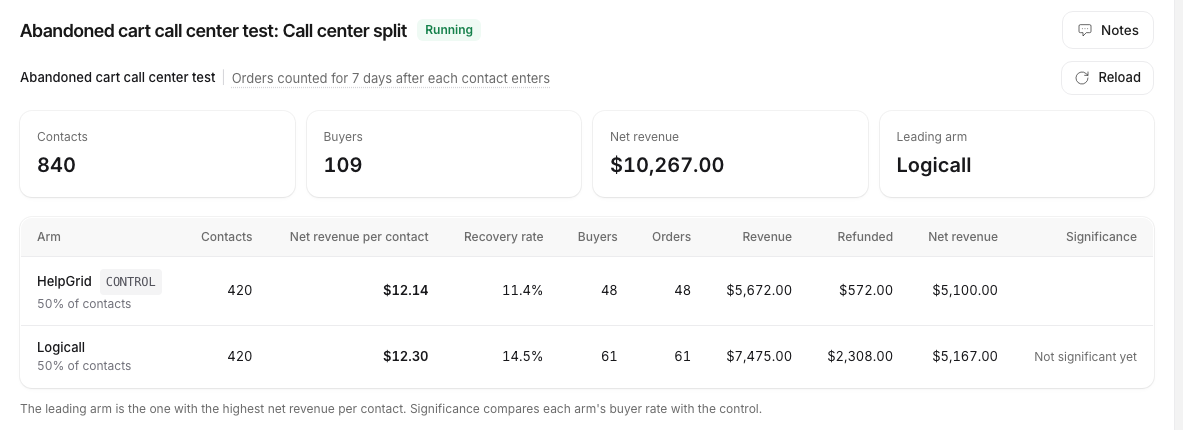The height and width of the screenshot is (430, 1183).
Task: Click the 11.4% recovery rate value
Action: click(x=523, y=290)
